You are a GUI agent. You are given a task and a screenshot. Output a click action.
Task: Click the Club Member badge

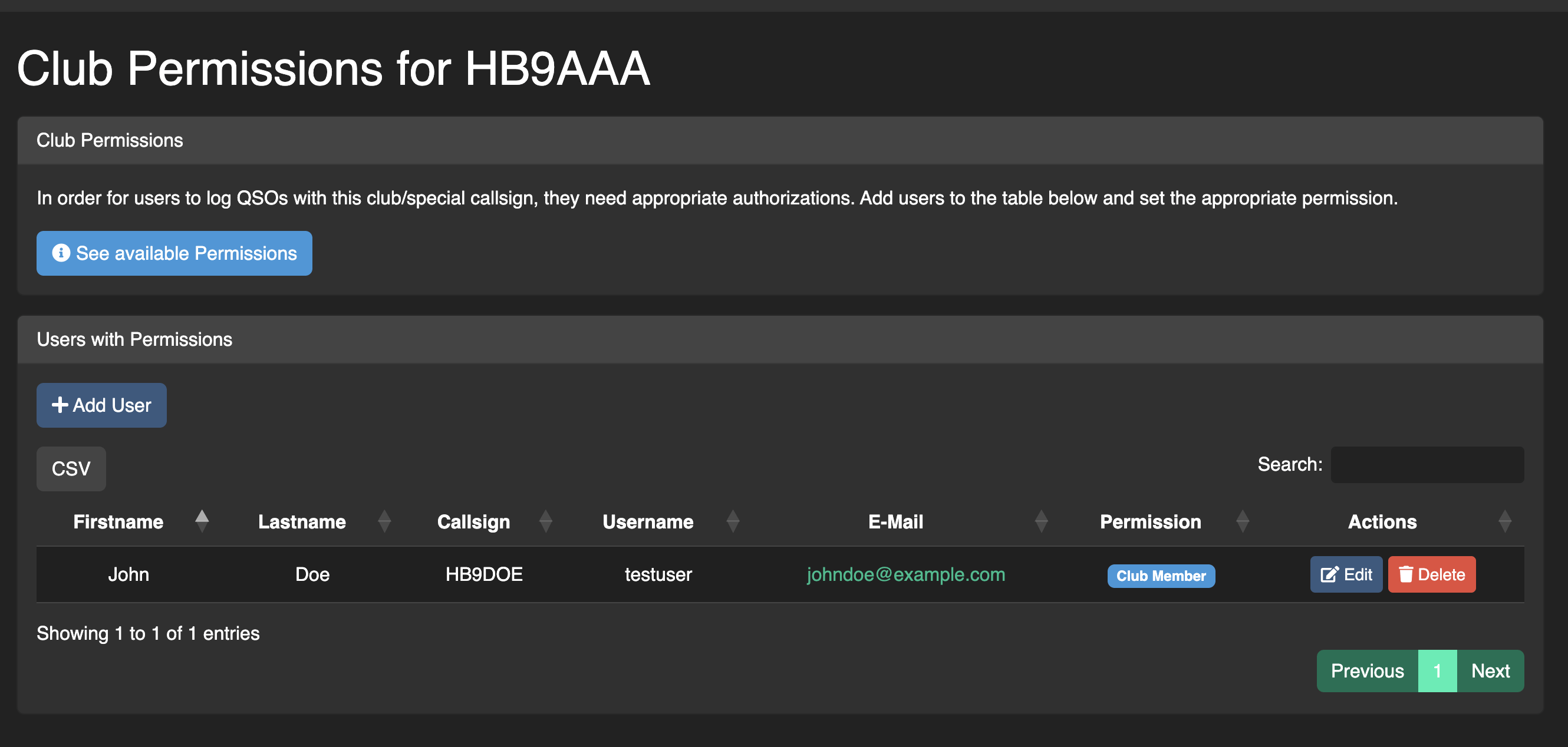pyautogui.click(x=1161, y=576)
